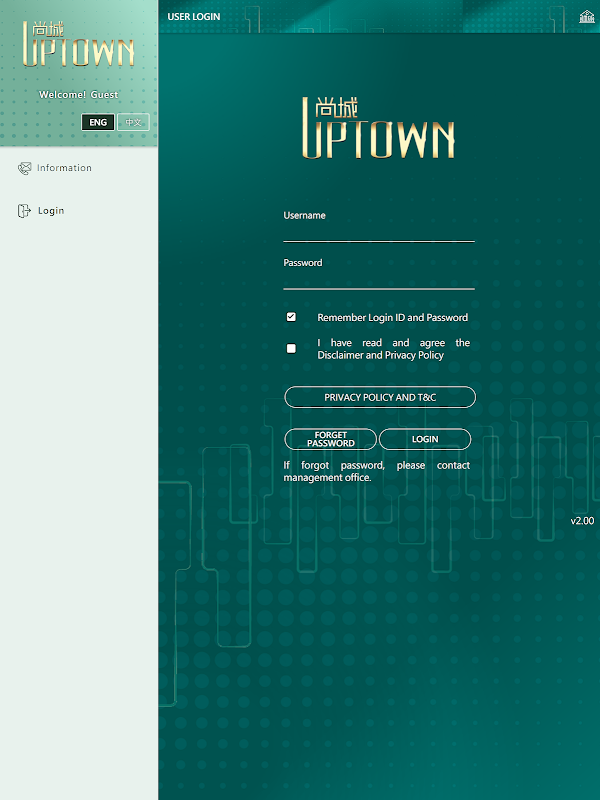Image resolution: width=600 pixels, height=800 pixels.
Task: Focus the Password input field
Action: (379, 280)
